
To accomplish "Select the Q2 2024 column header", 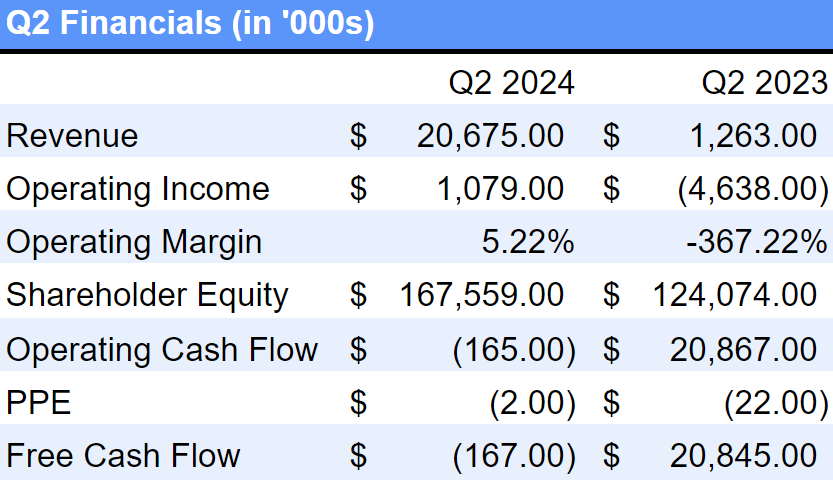I will (x=511, y=82).
